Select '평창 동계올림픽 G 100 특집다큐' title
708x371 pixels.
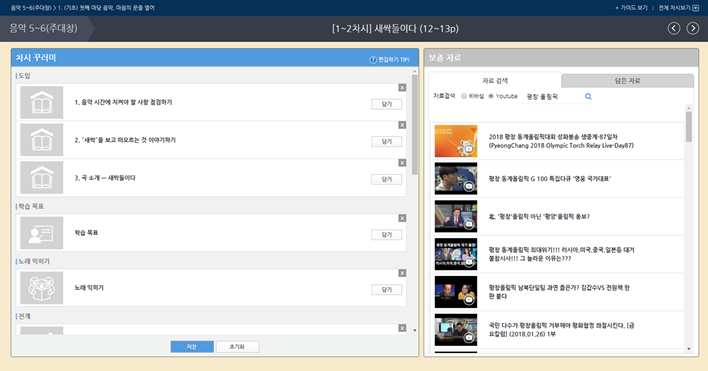(x=550, y=179)
